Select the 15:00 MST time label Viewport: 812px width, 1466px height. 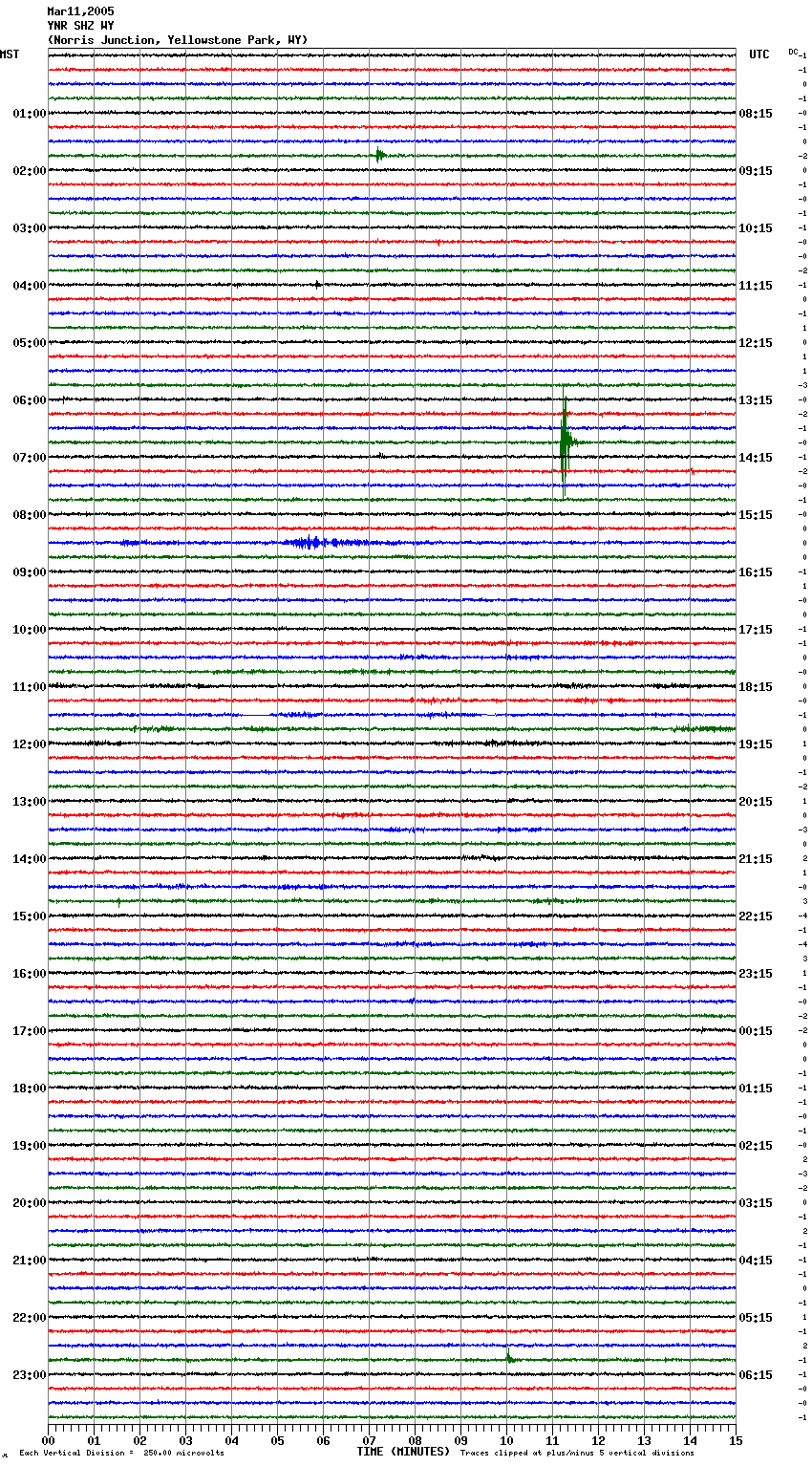pyautogui.click(x=29, y=916)
